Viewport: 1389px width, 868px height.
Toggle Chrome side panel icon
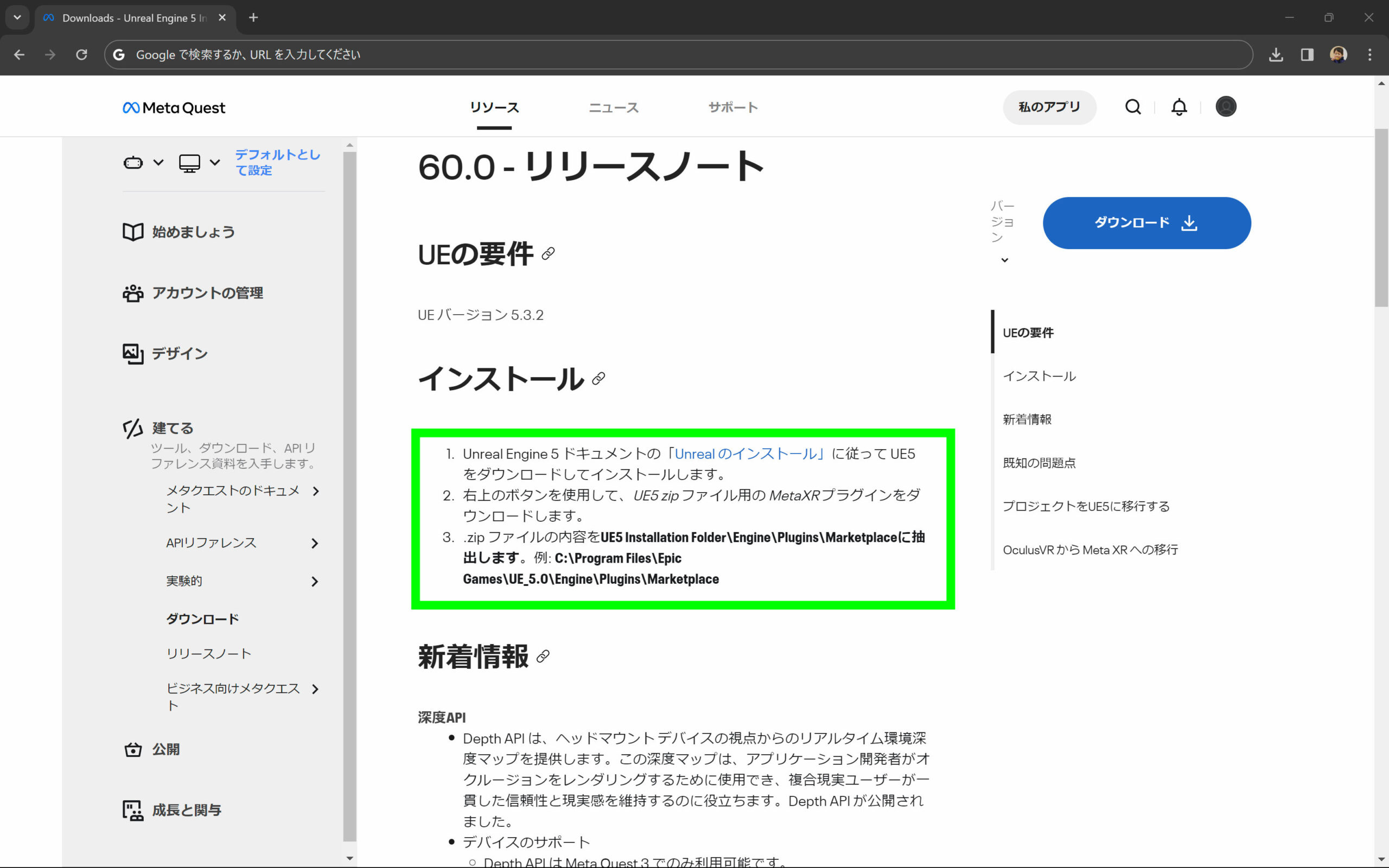(x=1307, y=55)
